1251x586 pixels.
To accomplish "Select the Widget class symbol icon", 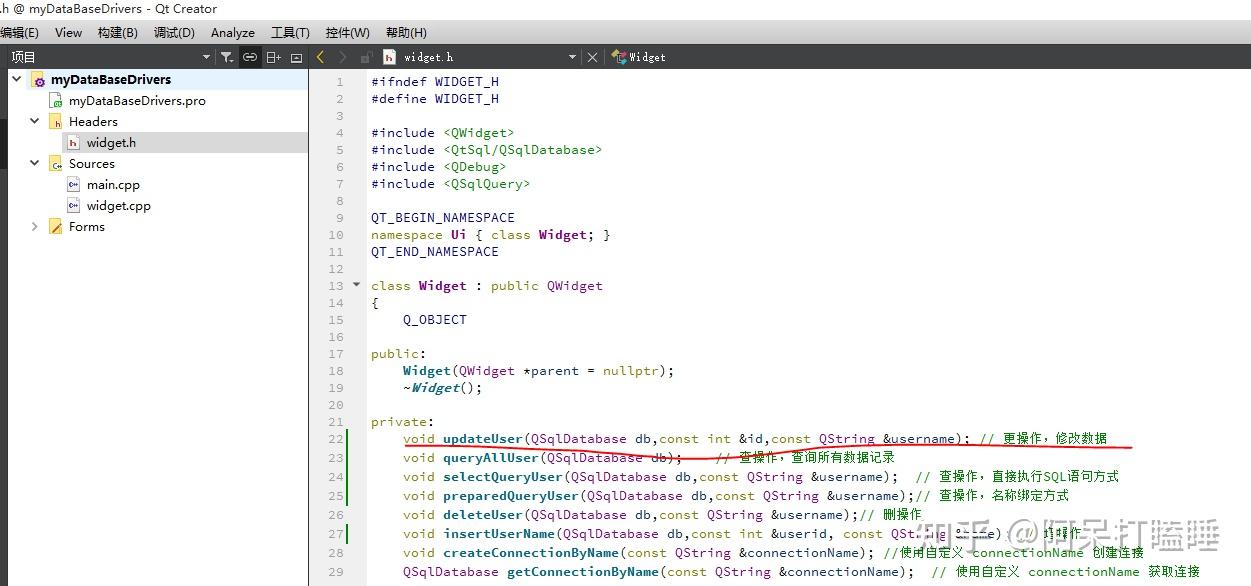I will [619, 57].
